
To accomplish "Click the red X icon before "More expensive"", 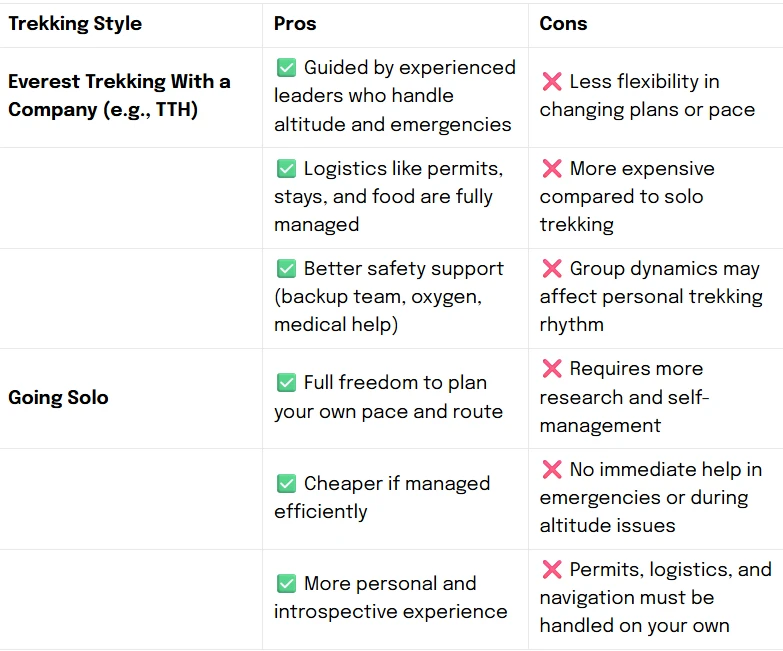I will pyautogui.click(x=551, y=169).
